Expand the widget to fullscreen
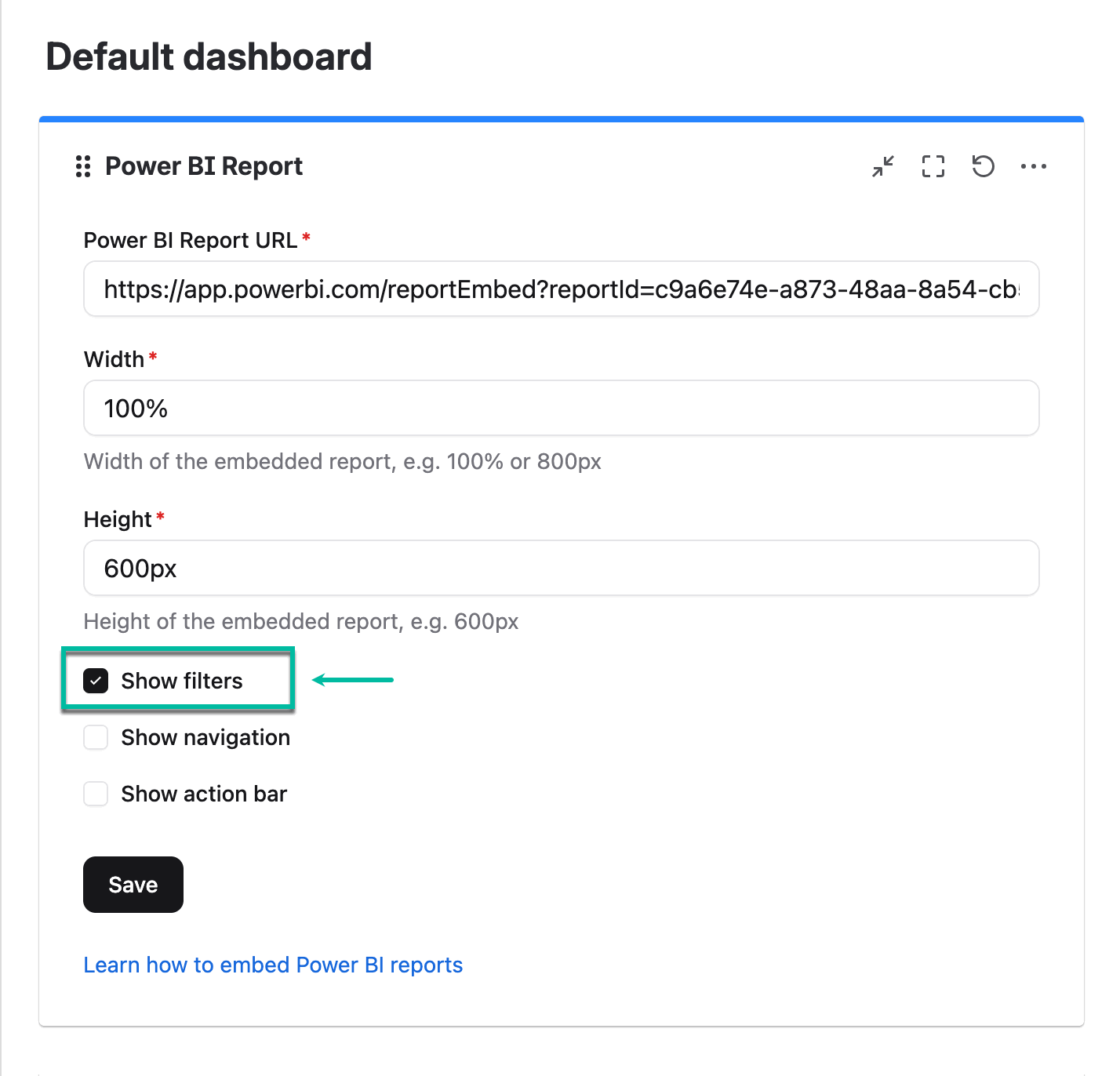The image size is (1120, 1076). coord(933,166)
